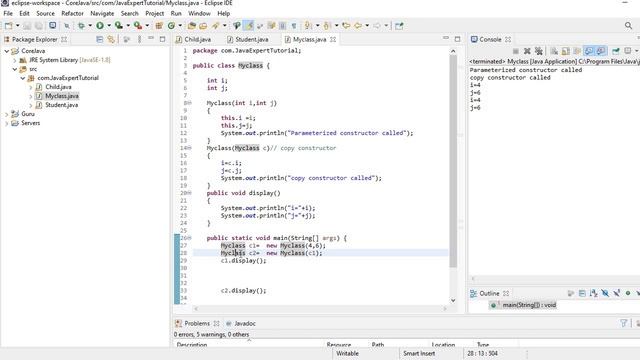The width and height of the screenshot is (640, 360).
Task: Click the Writable status bar entry
Action: coord(347,353)
